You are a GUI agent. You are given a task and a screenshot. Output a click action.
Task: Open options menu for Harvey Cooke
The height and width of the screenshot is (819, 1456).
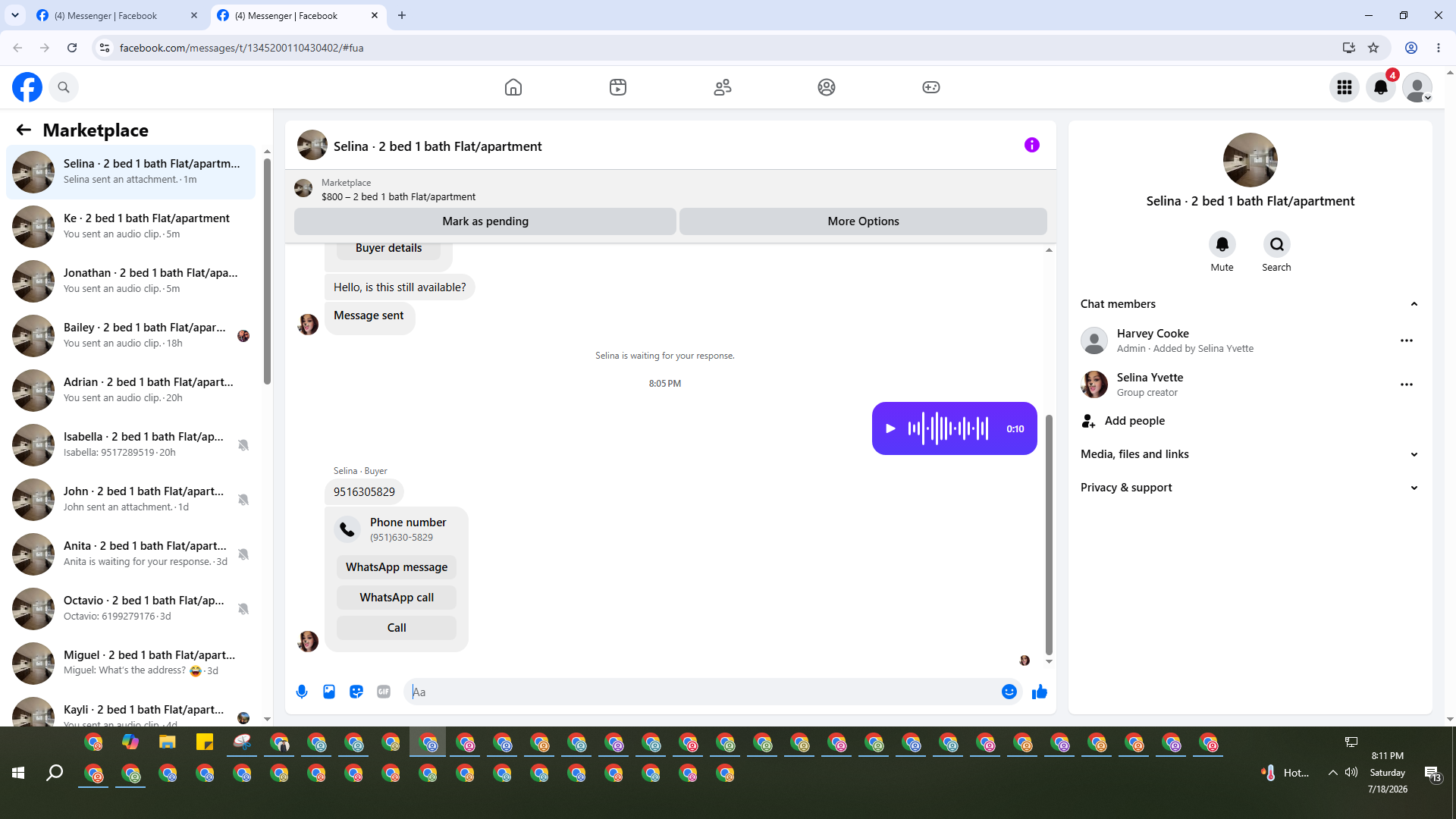[x=1407, y=340]
